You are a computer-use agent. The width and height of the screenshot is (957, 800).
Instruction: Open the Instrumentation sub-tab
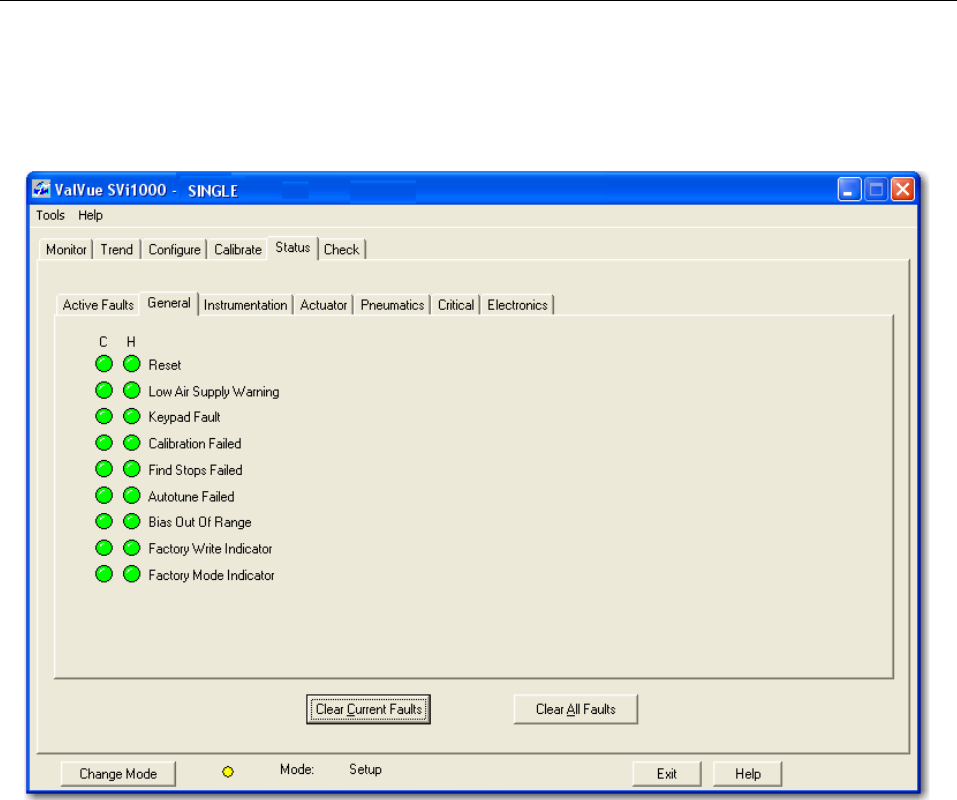[245, 305]
